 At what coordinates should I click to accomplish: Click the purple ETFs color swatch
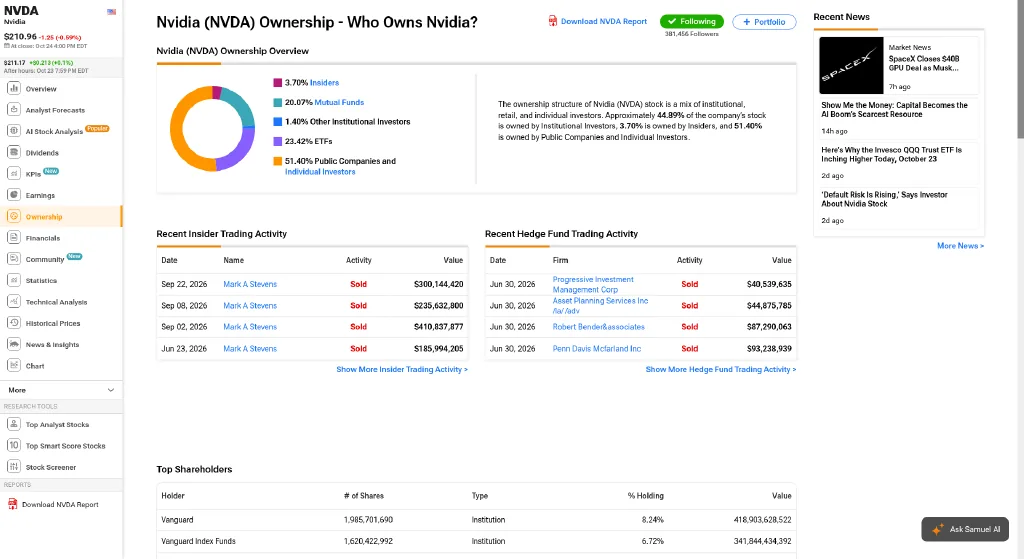[x=278, y=142]
